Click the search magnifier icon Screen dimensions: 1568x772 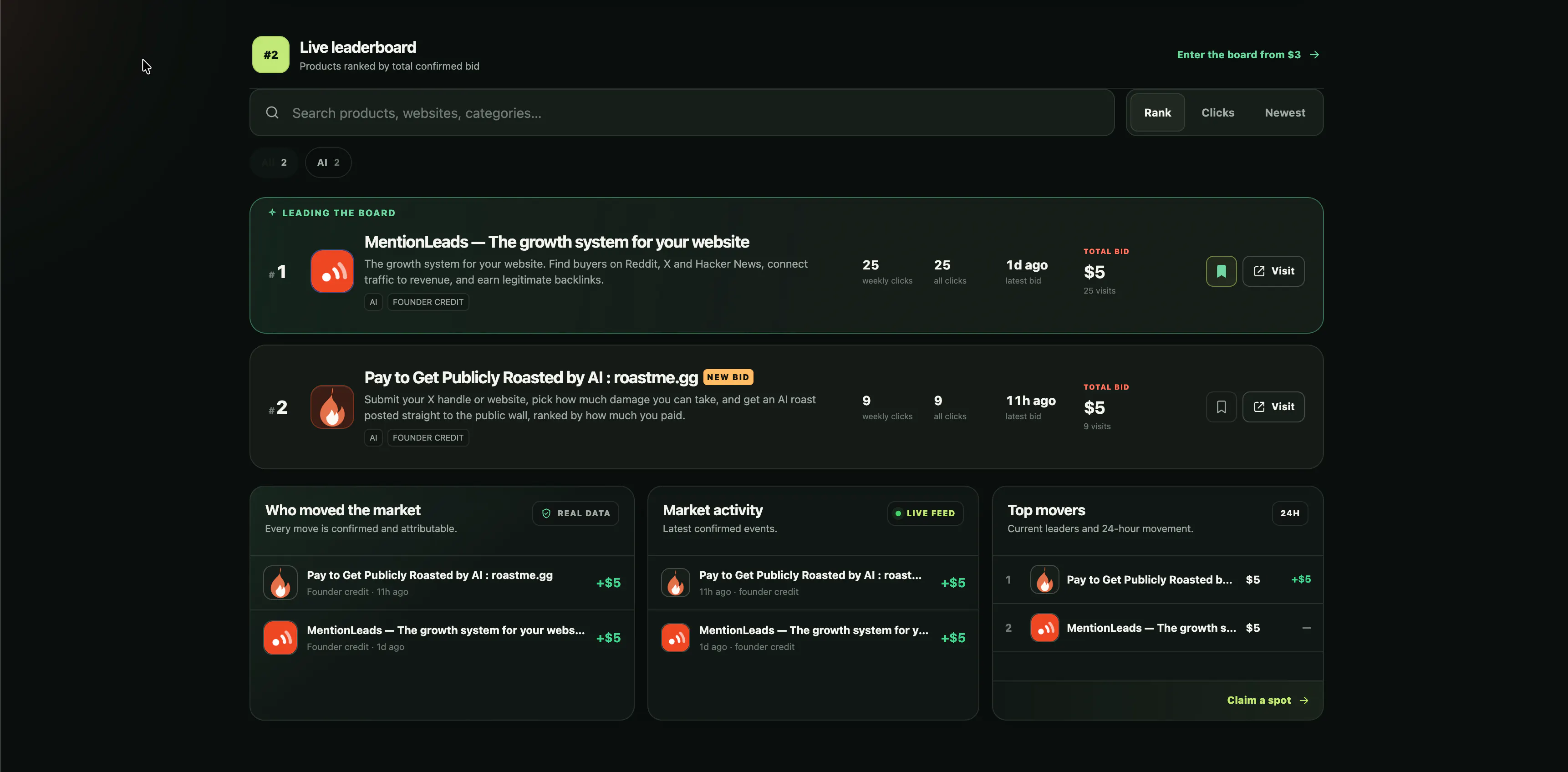(272, 112)
